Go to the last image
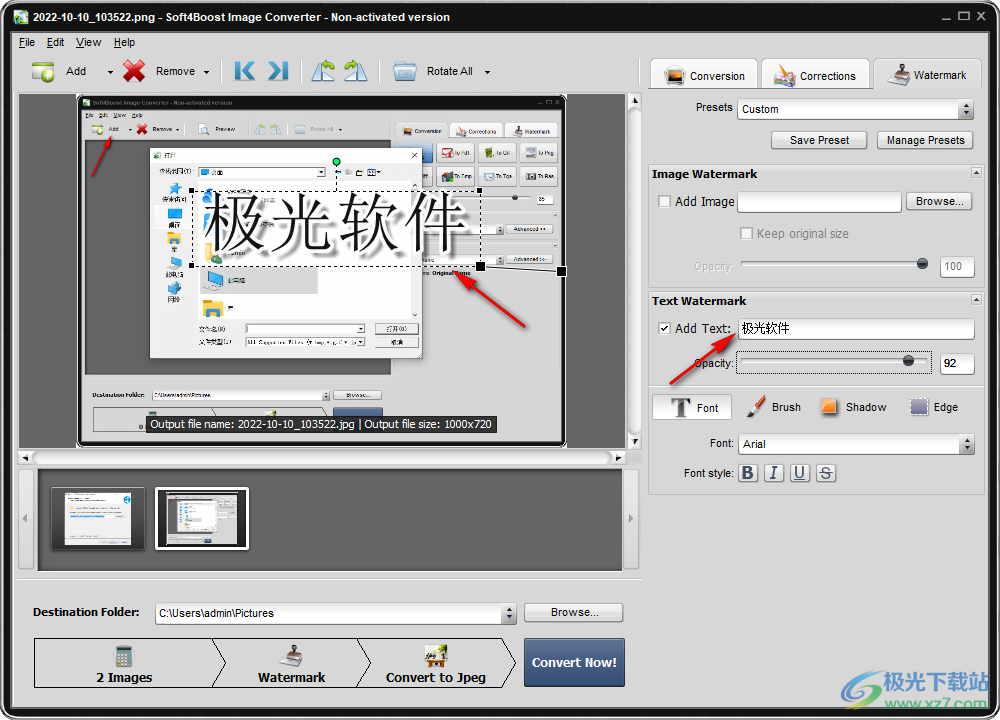Screen dimensions: 1000x720 click(278, 71)
